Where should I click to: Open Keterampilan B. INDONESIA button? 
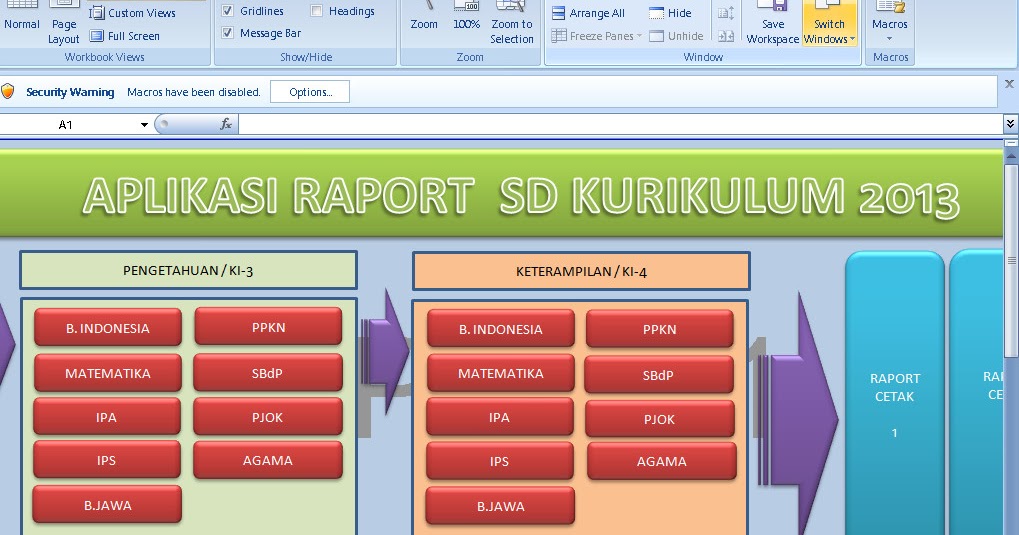click(x=500, y=328)
